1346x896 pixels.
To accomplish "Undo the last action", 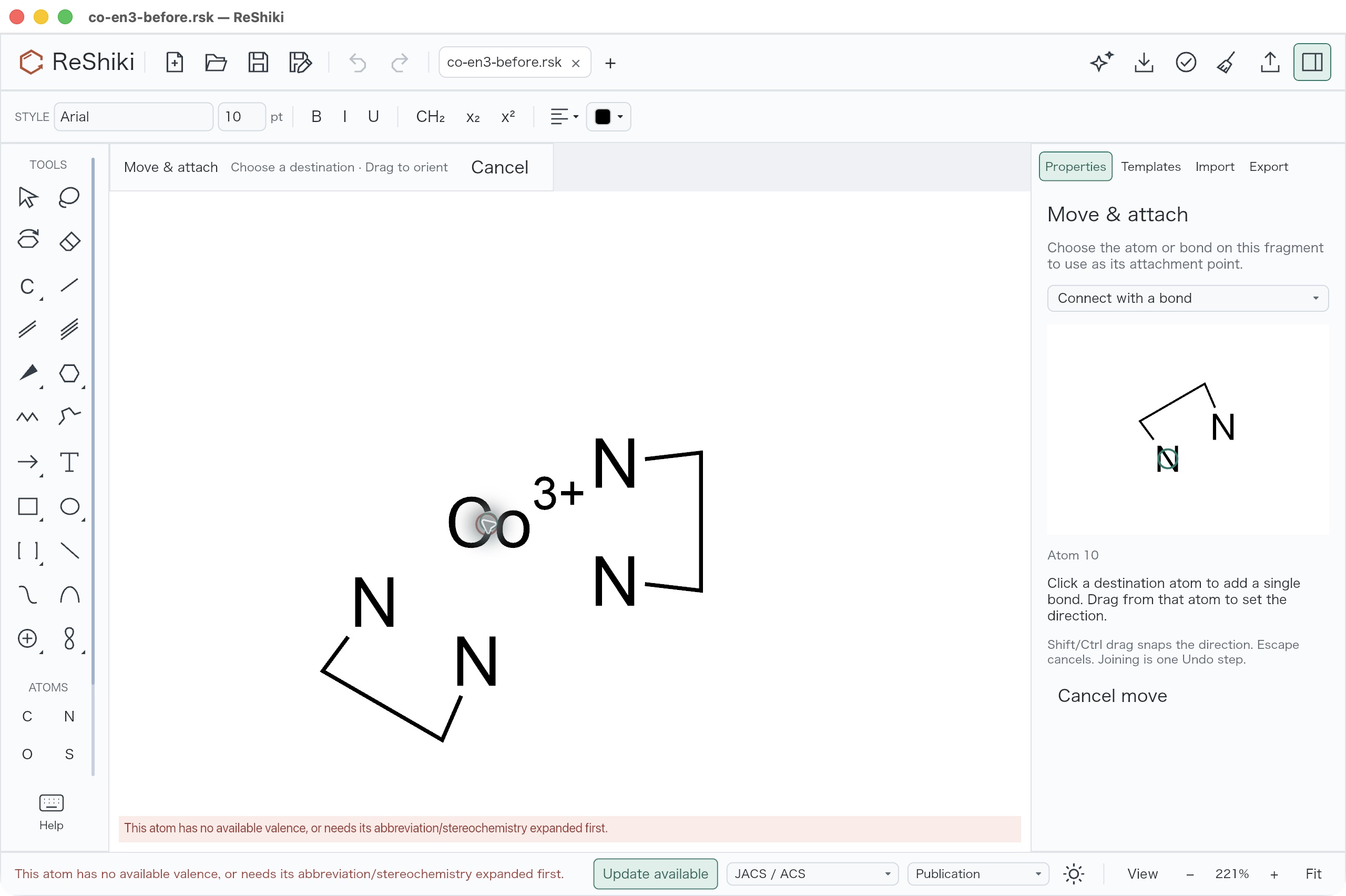I will coord(358,62).
